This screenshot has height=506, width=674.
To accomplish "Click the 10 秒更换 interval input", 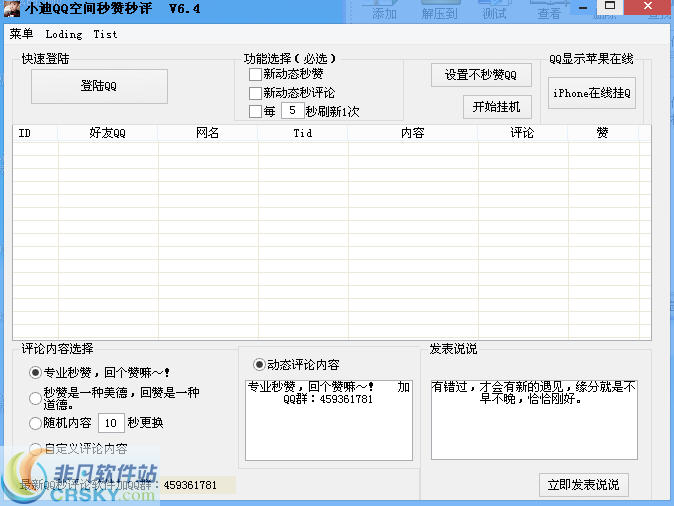I will (111, 423).
